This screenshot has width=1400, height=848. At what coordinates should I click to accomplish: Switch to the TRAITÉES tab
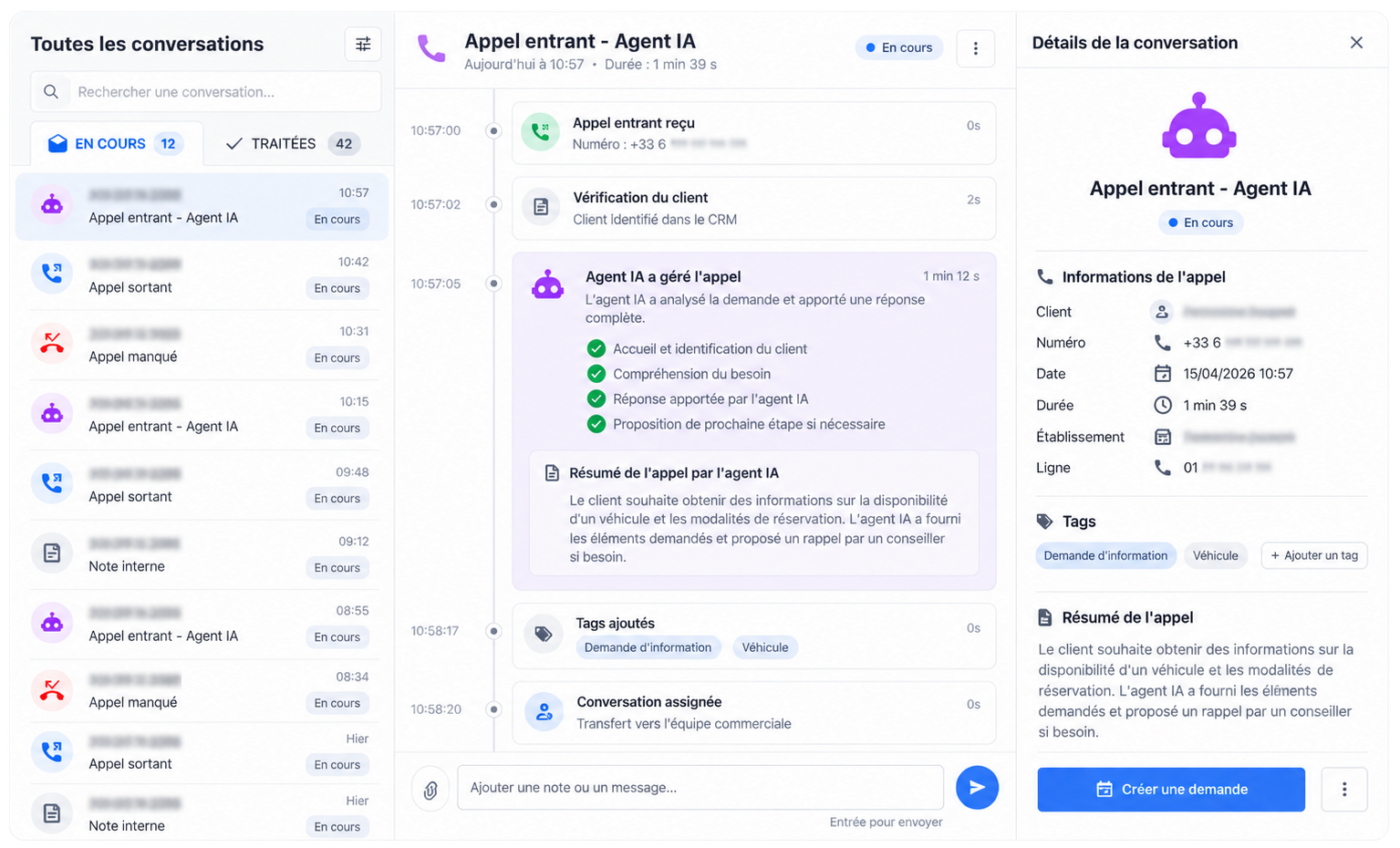pos(292,143)
